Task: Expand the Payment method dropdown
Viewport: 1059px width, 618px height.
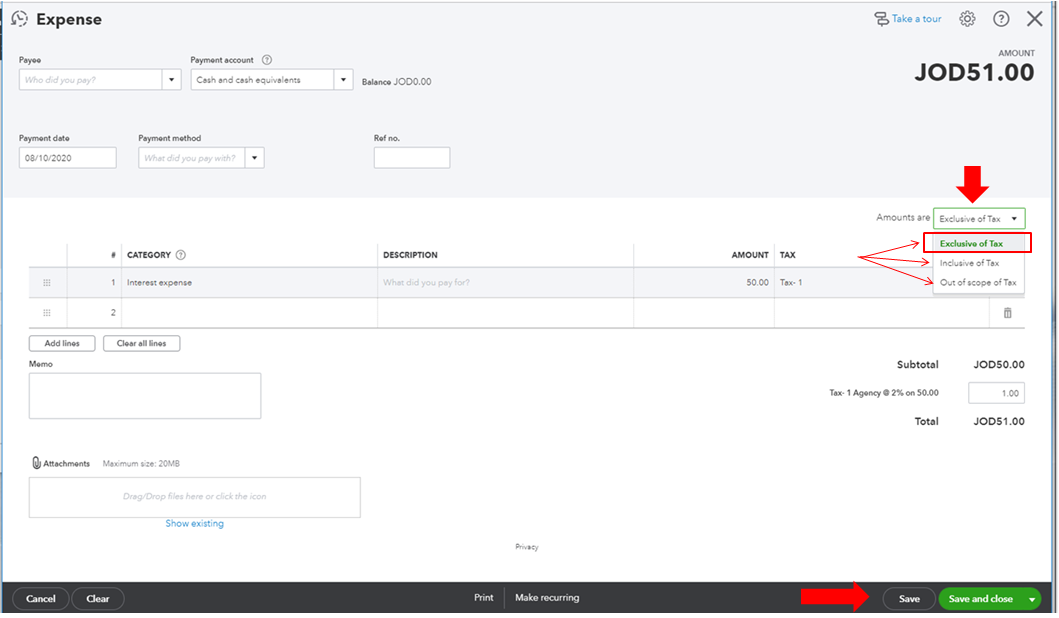Action: click(254, 158)
